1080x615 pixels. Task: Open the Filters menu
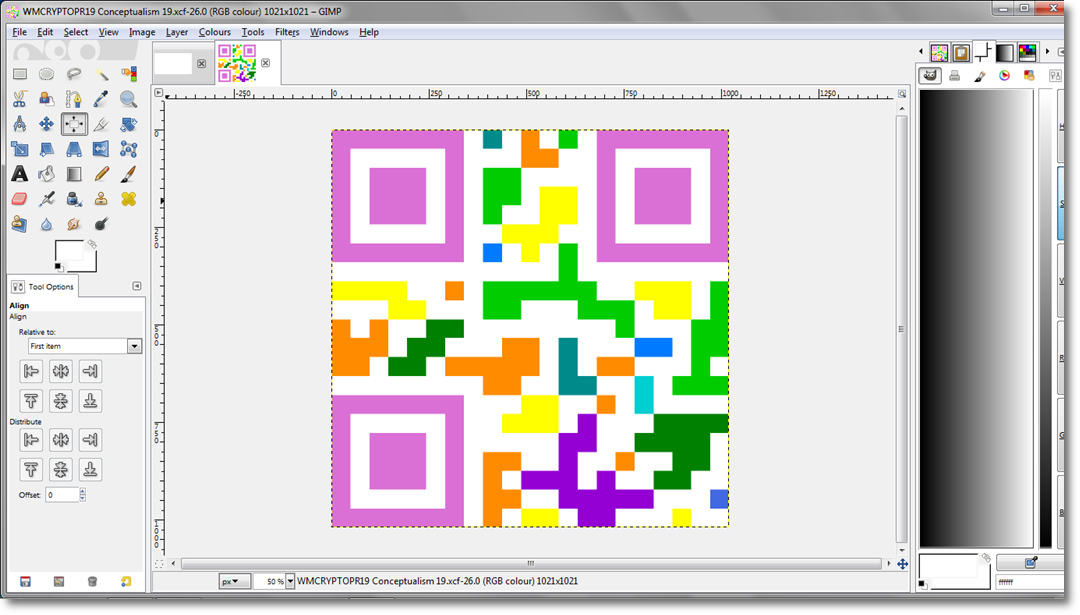point(287,32)
